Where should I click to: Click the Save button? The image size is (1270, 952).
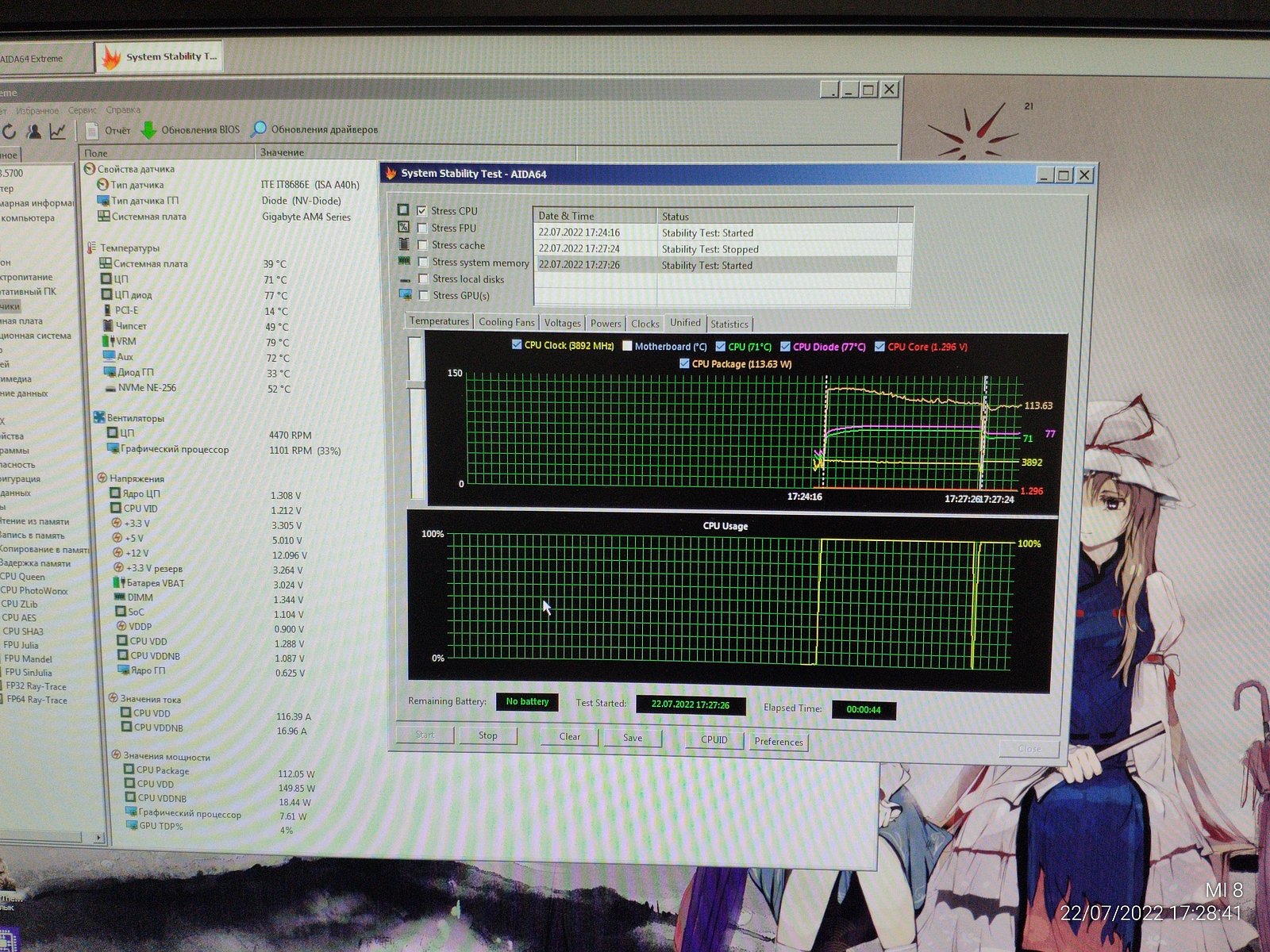633,738
